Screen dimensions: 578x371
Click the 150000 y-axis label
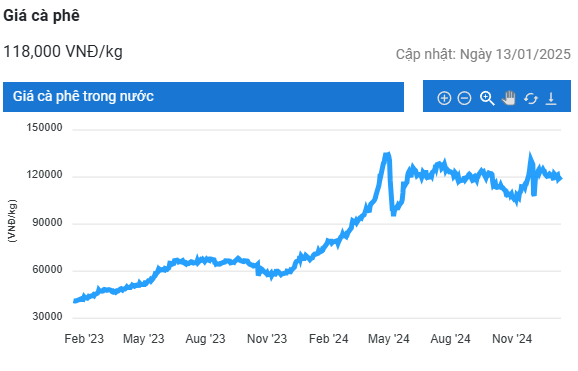tap(44, 128)
